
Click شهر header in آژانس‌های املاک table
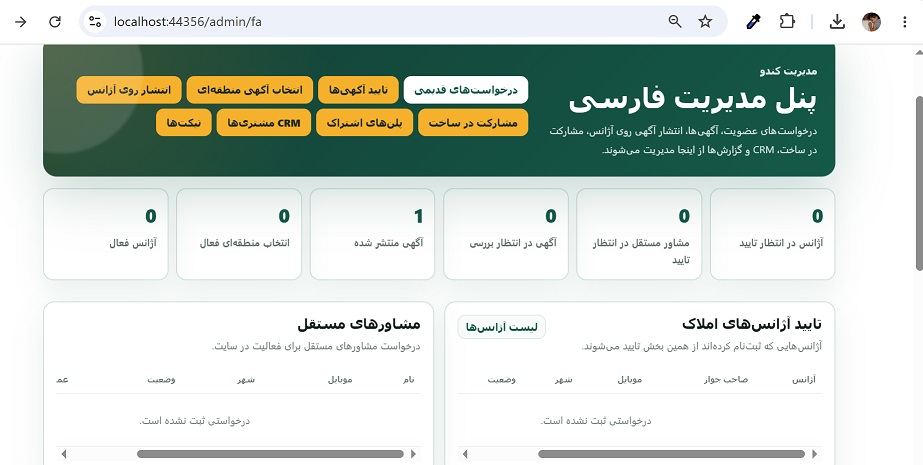(563, 380)
